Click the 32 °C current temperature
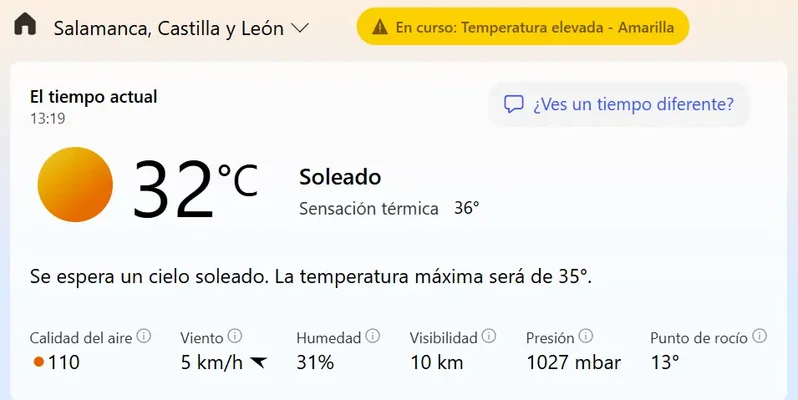This screenshot has width=798, height=400. pyautogui.click(x=195, y=188)
